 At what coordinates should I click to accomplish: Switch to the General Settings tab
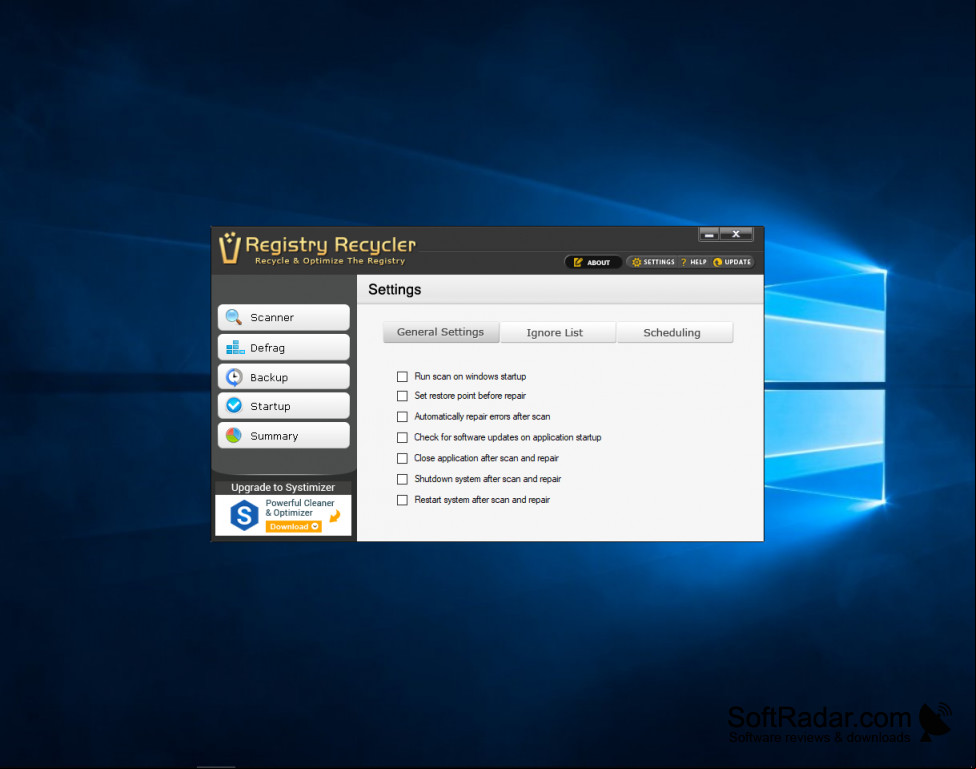coord(441,332)
